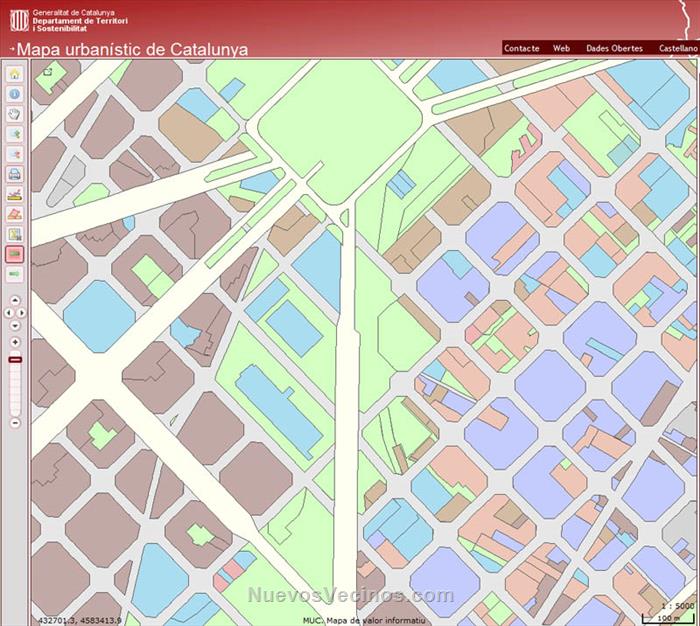Pan the map right with arrow
The height and width of the screenshot is (626, 700).
pyautogui.click(x=23, y=312)
